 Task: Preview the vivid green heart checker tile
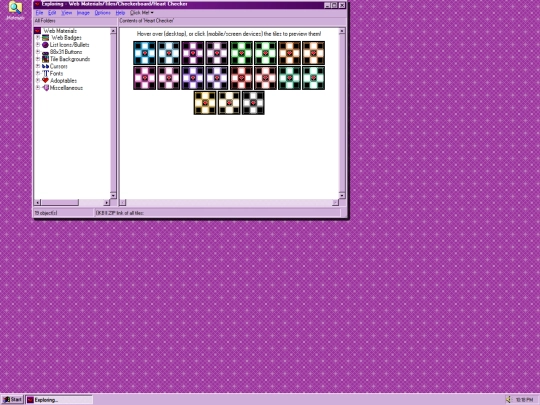coord(241,53)
